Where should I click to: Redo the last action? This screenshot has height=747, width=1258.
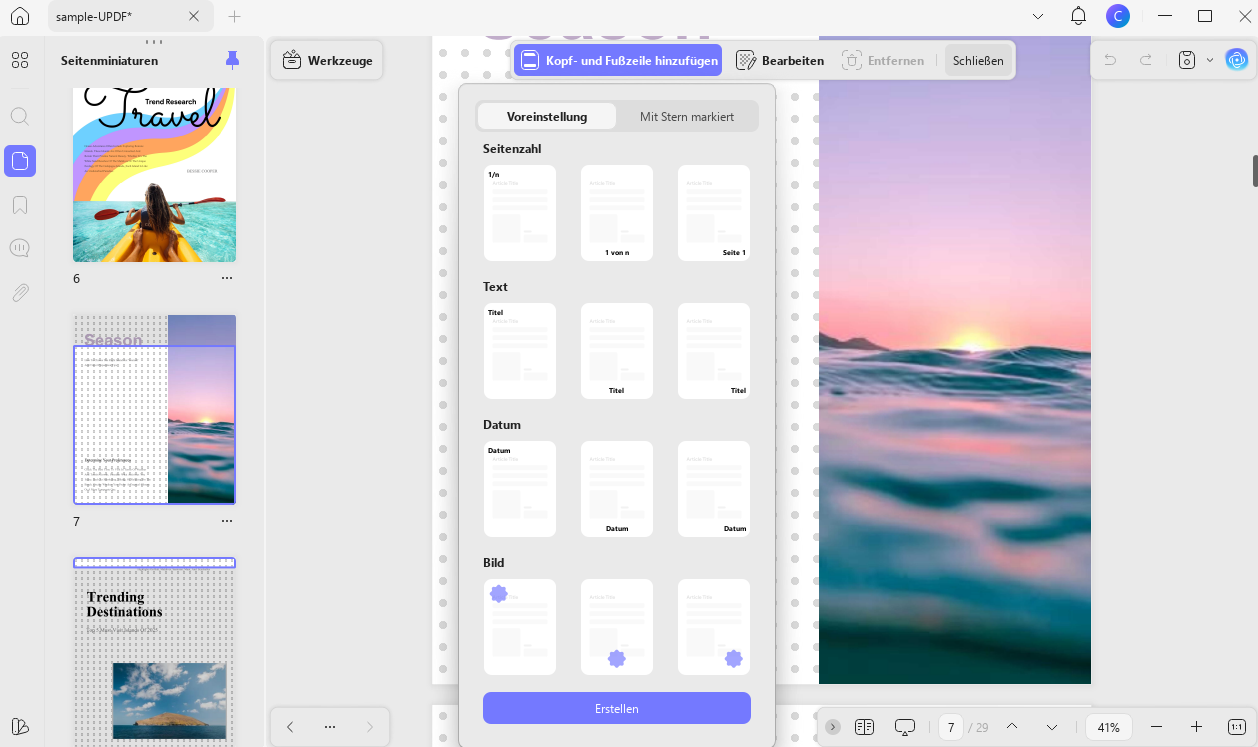click(1146, 60)
